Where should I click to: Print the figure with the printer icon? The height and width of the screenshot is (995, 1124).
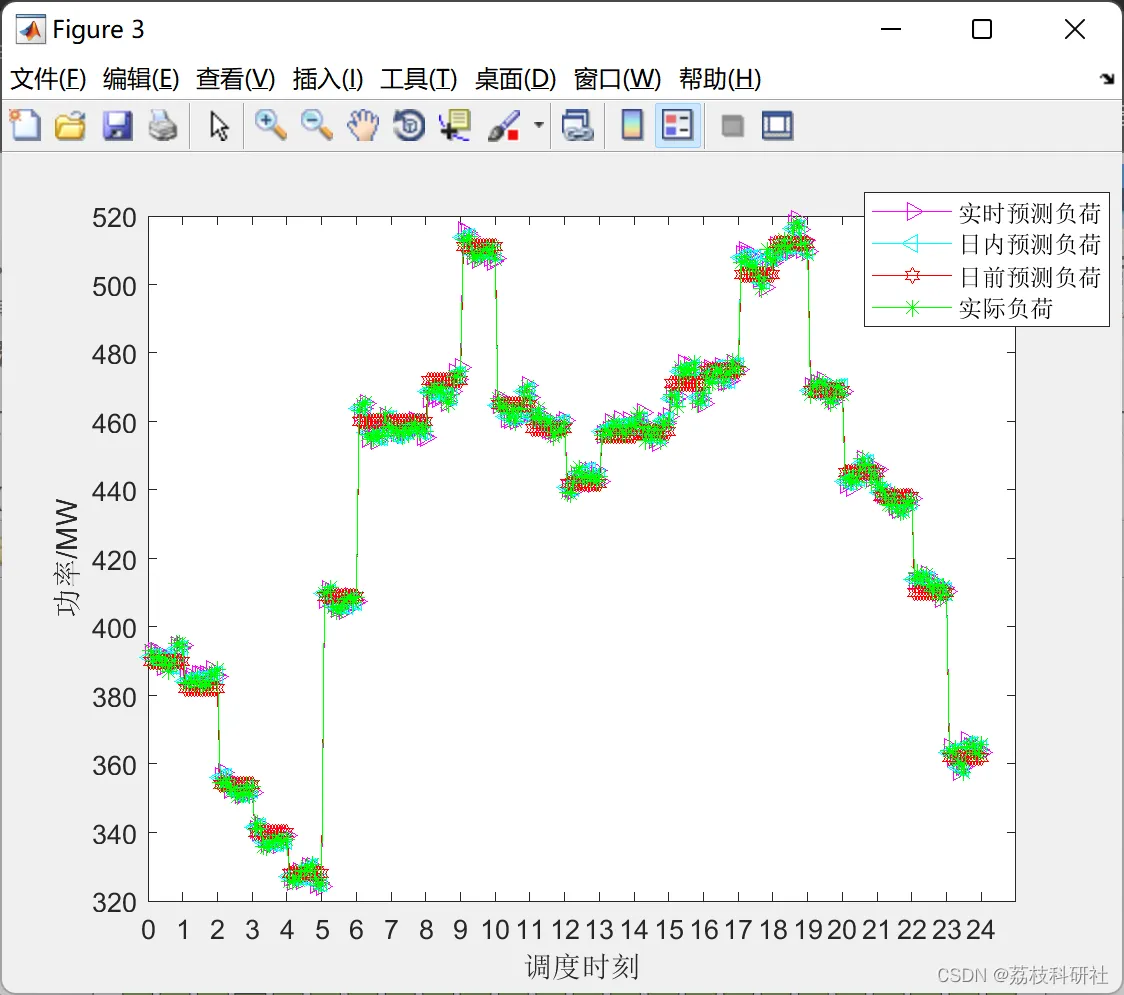point(163,125)
